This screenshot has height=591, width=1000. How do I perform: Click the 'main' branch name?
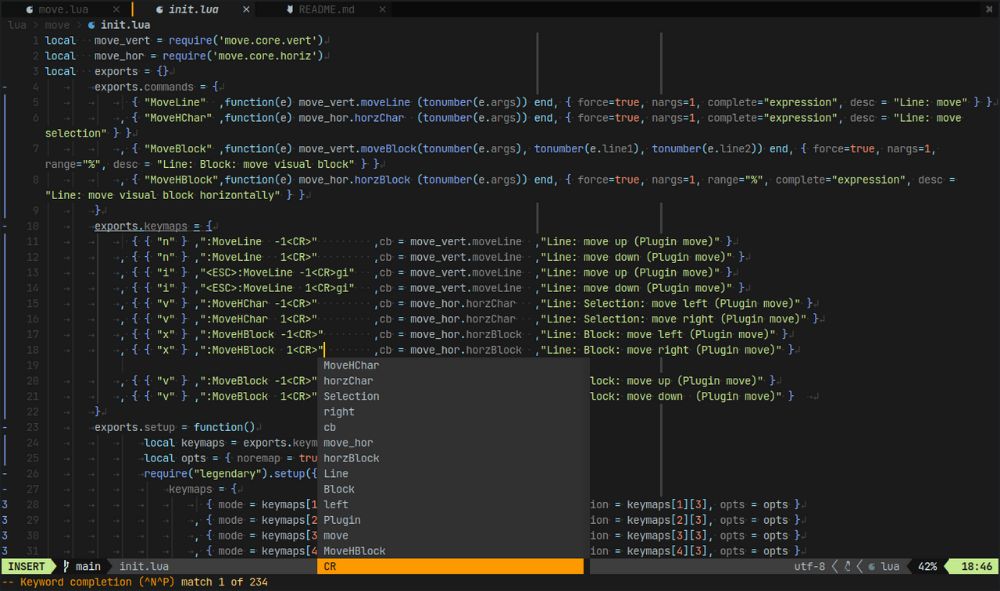click(88, 566)
